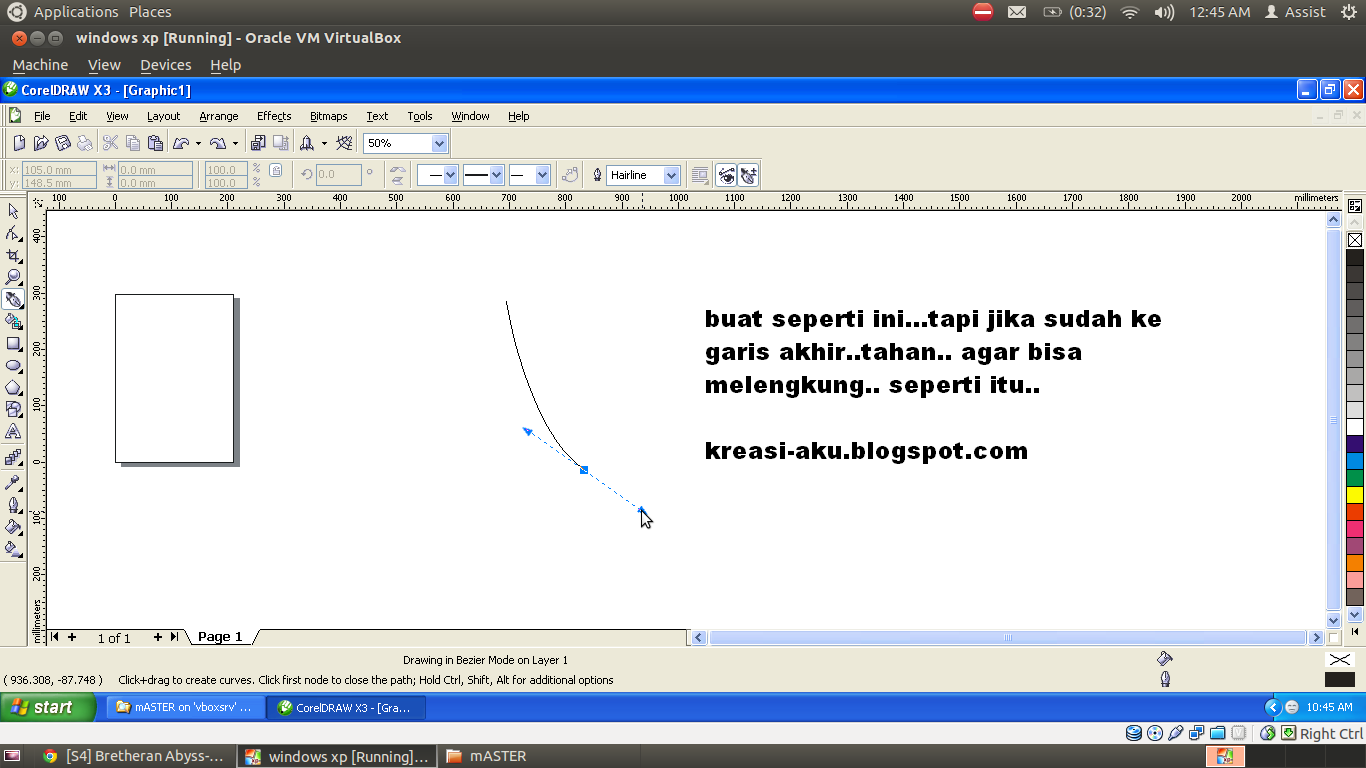Click the Open file icon
Image resolution: width=1366 pixels, height=768 pixels.
click(x=41, y=143)
